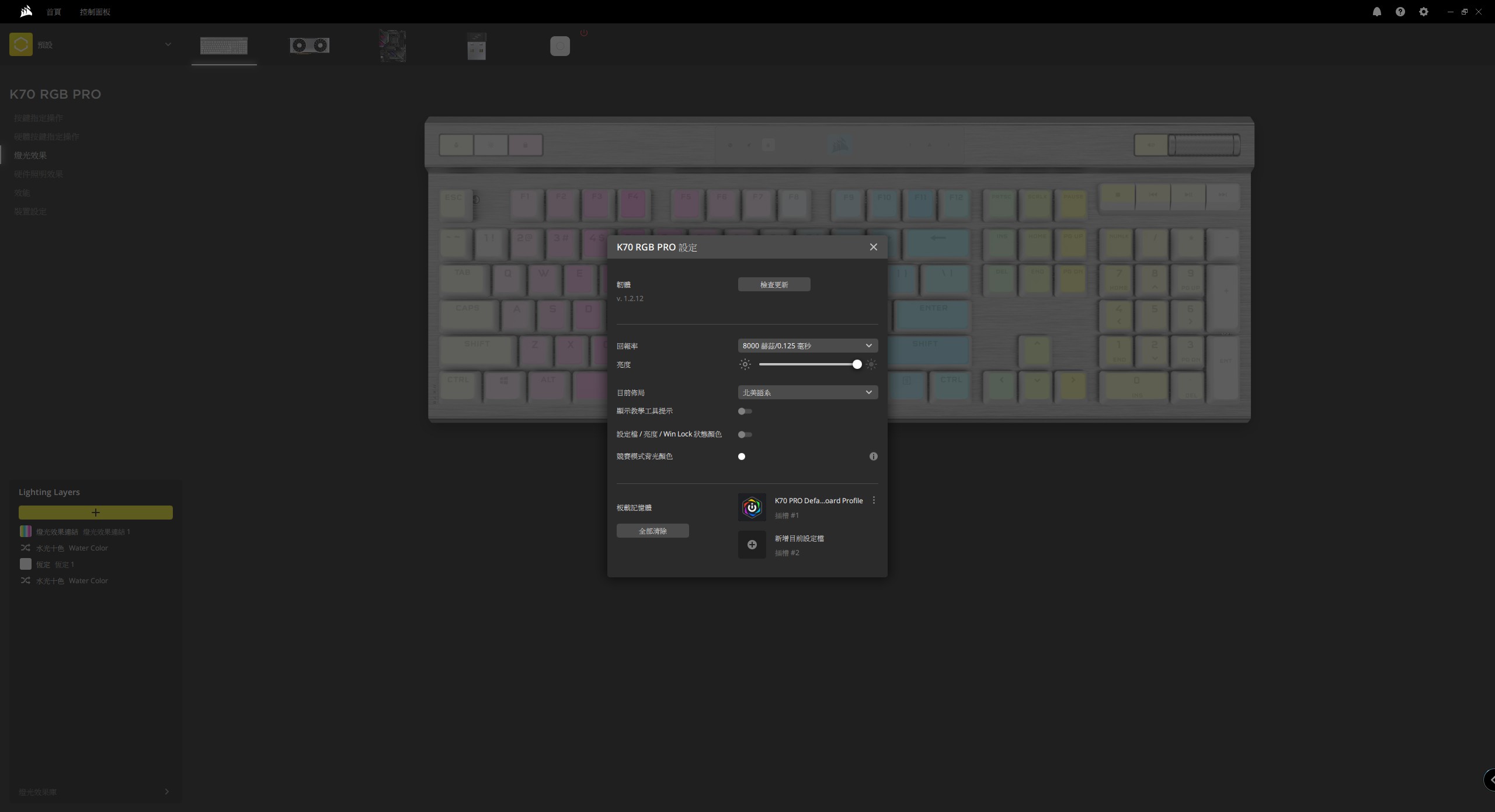Open the 首頁 menu

coord(54,12)
